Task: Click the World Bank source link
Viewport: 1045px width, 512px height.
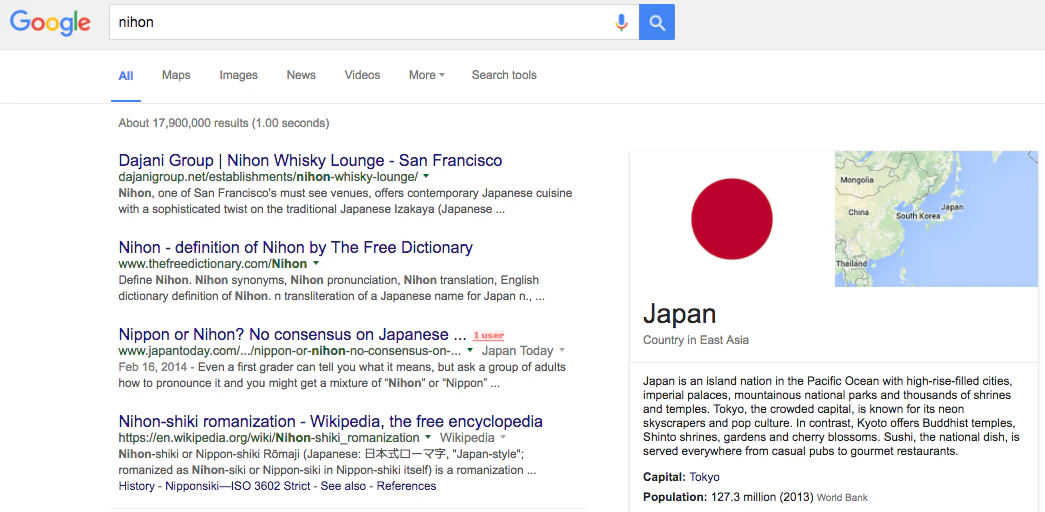Action: [x=842, y=497]
